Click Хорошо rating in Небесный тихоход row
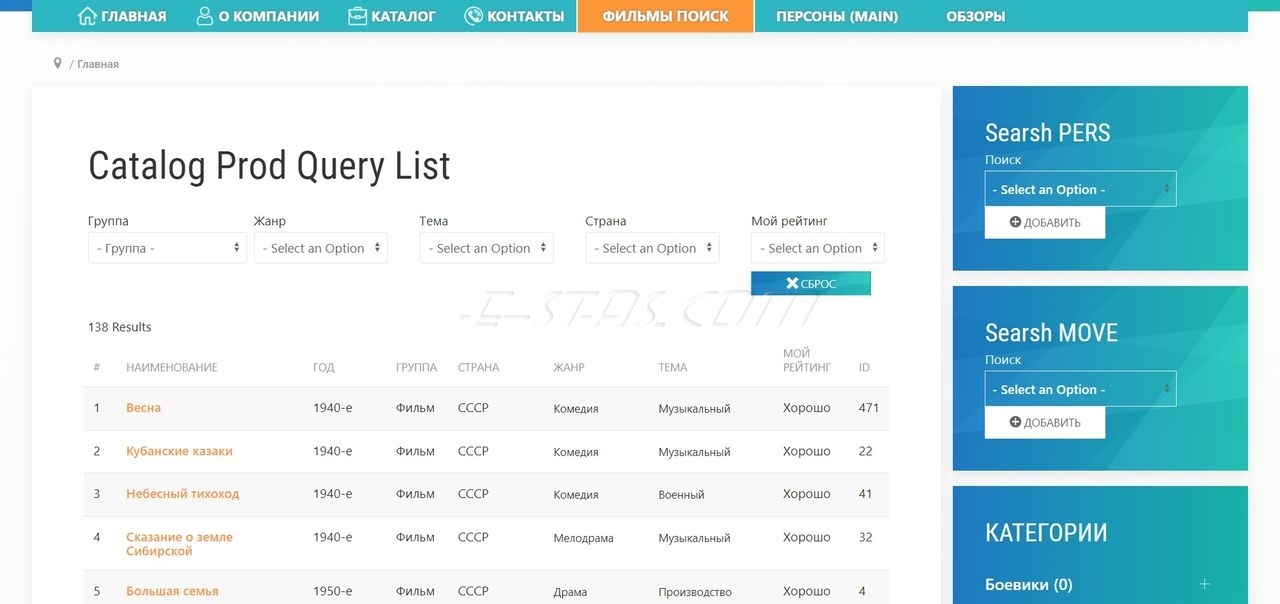The height and width of the screenshot is (604, 1280). tap(807, 494)
